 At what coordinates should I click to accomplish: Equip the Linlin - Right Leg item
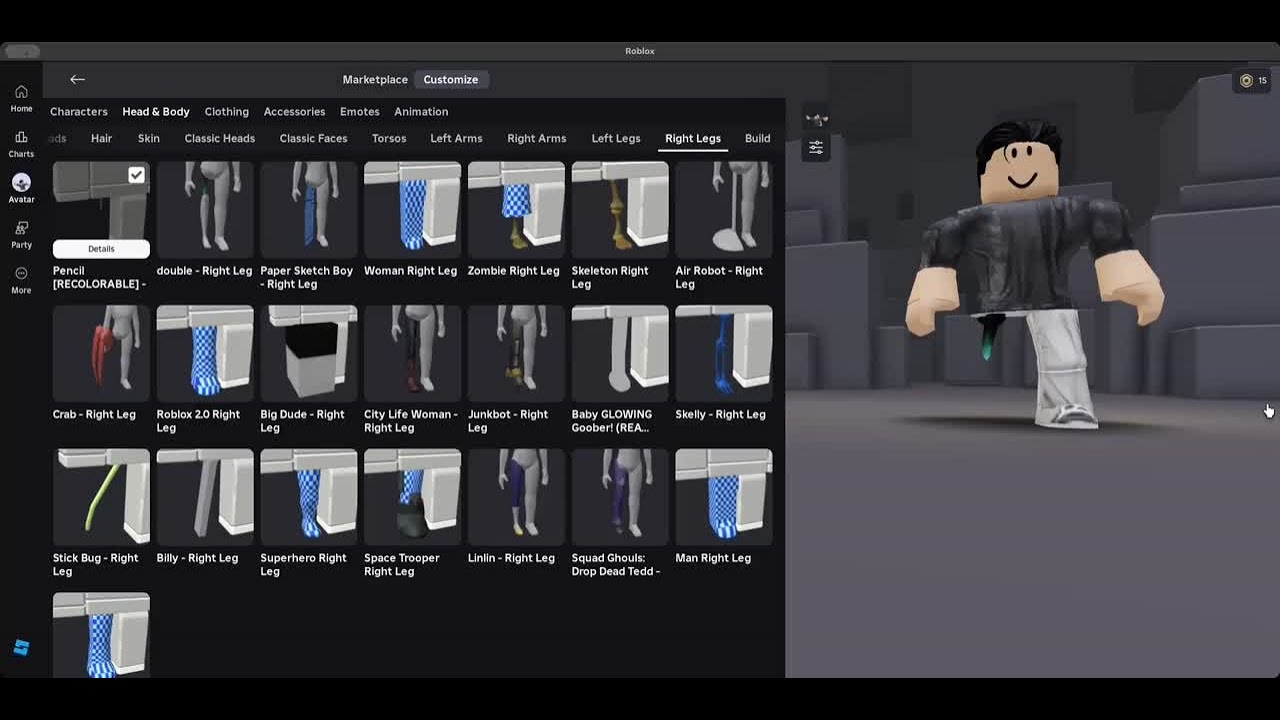click(516, 497)
